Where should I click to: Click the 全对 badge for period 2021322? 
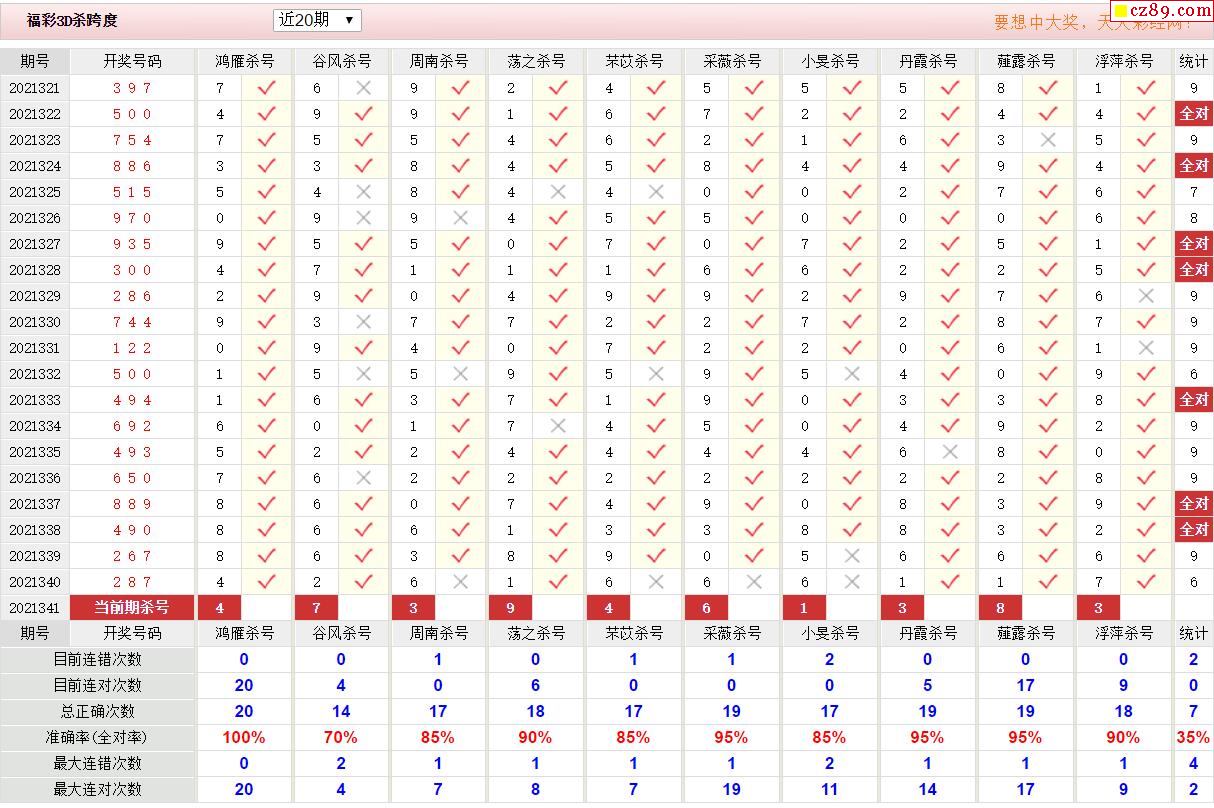click(x=1193, y=114)
